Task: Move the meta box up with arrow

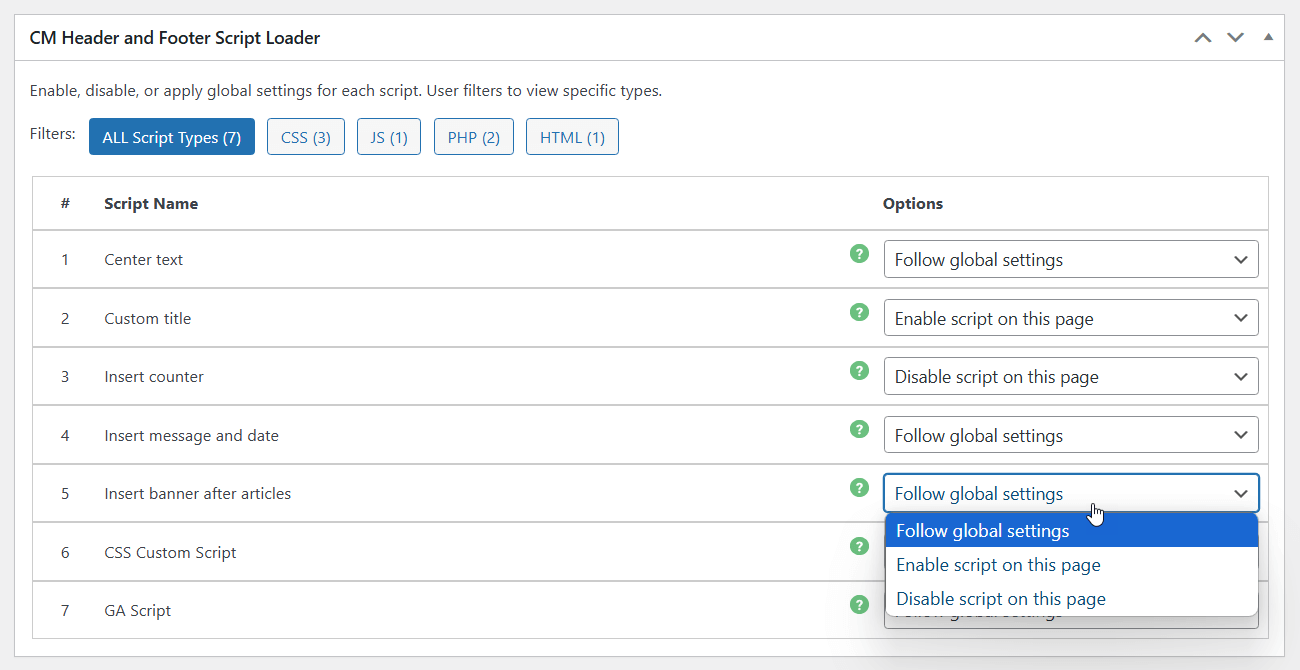Action: coord(1203,38)
